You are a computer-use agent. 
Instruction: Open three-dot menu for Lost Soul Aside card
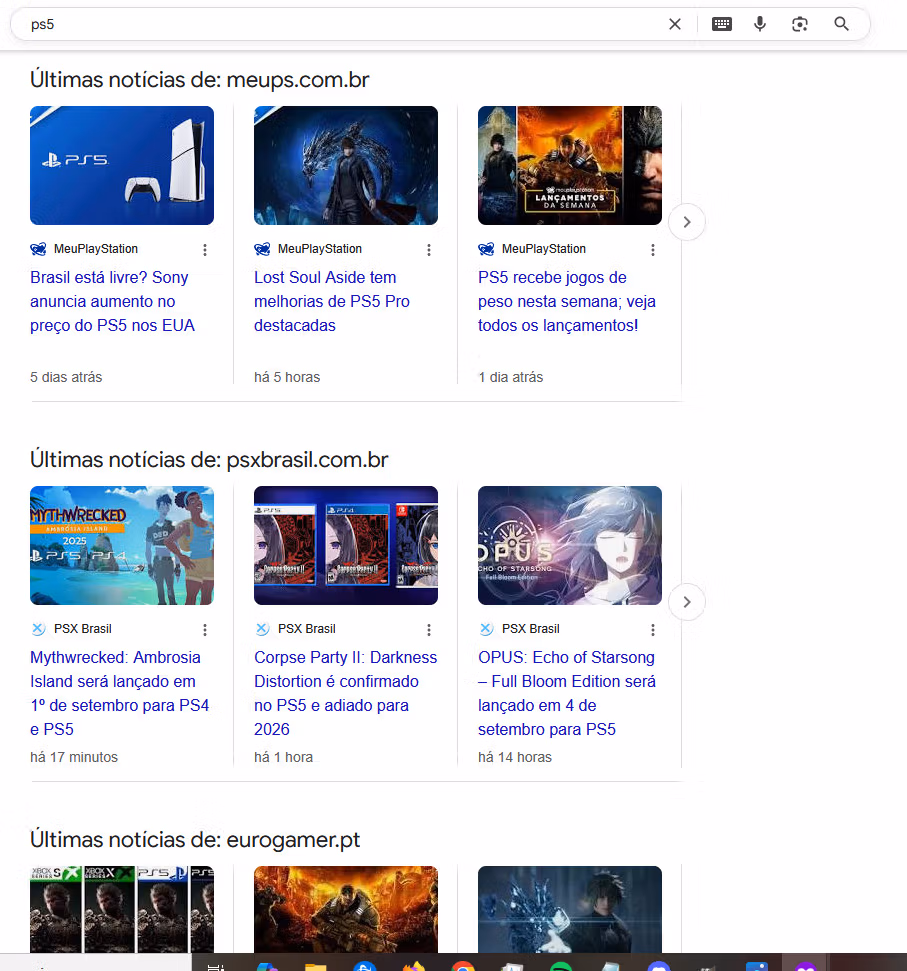tap(429, 250)
